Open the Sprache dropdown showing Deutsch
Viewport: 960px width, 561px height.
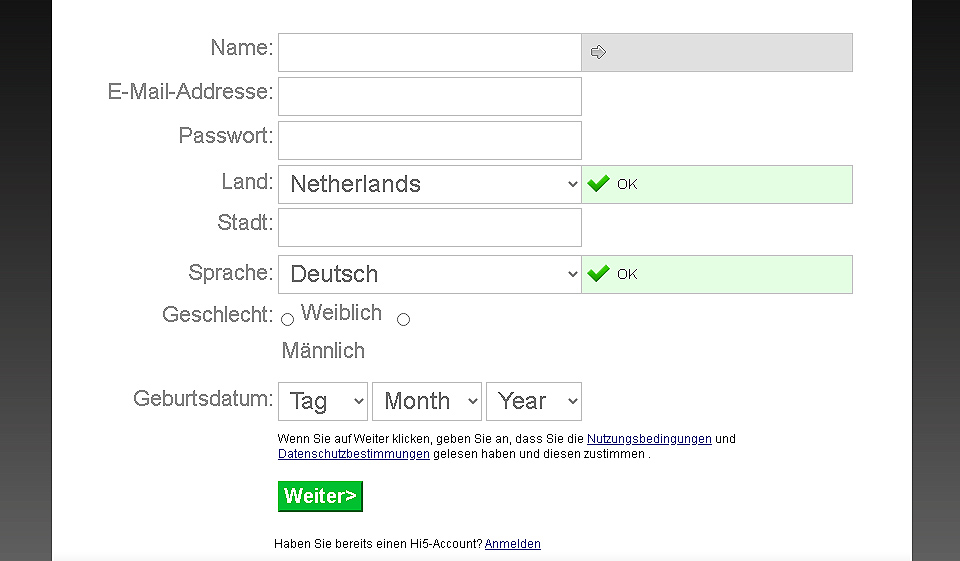tap(430, 274)
